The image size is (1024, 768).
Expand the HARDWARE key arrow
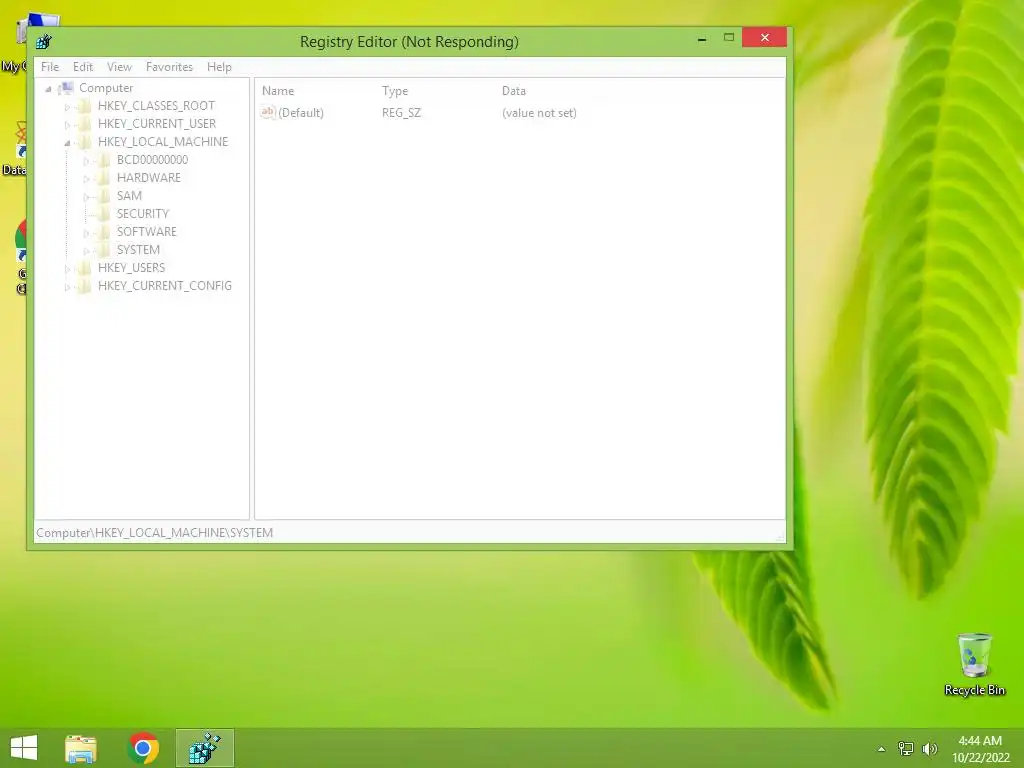[86, 178]
